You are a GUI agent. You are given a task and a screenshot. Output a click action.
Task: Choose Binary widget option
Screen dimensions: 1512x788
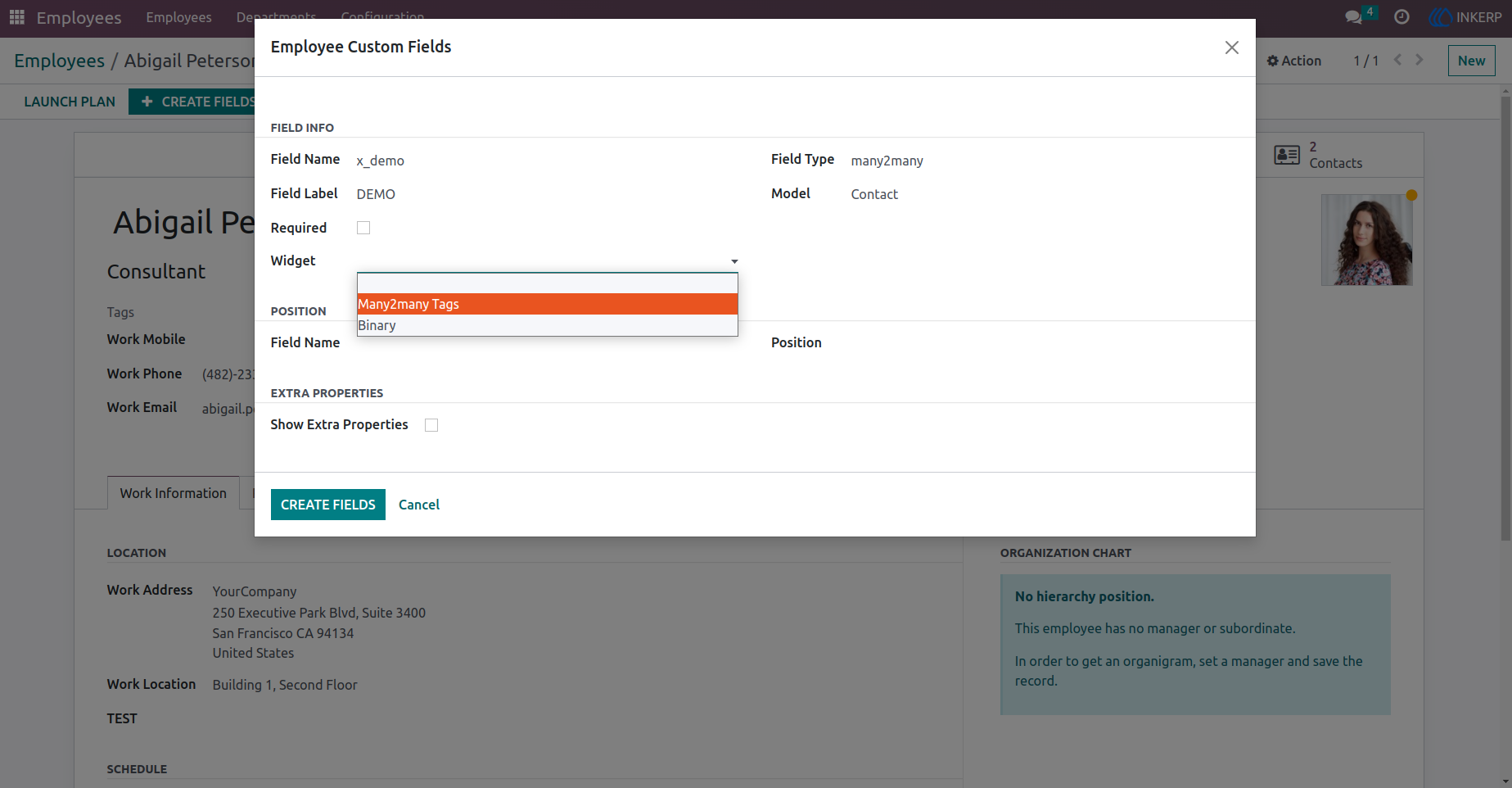coord(548,325)
